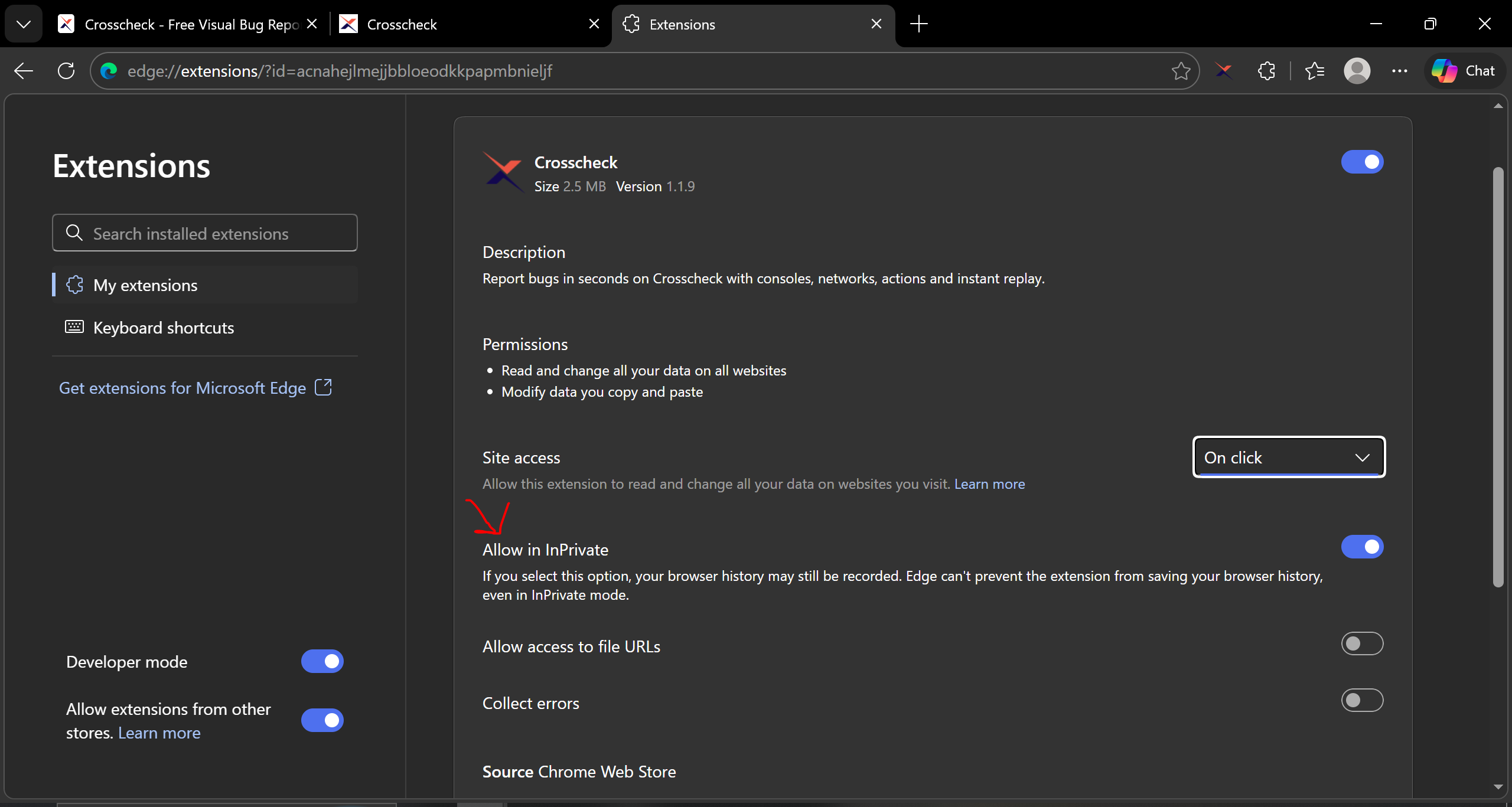
Task: Open the Copilot Chat sidebar
Action: 1465,71
